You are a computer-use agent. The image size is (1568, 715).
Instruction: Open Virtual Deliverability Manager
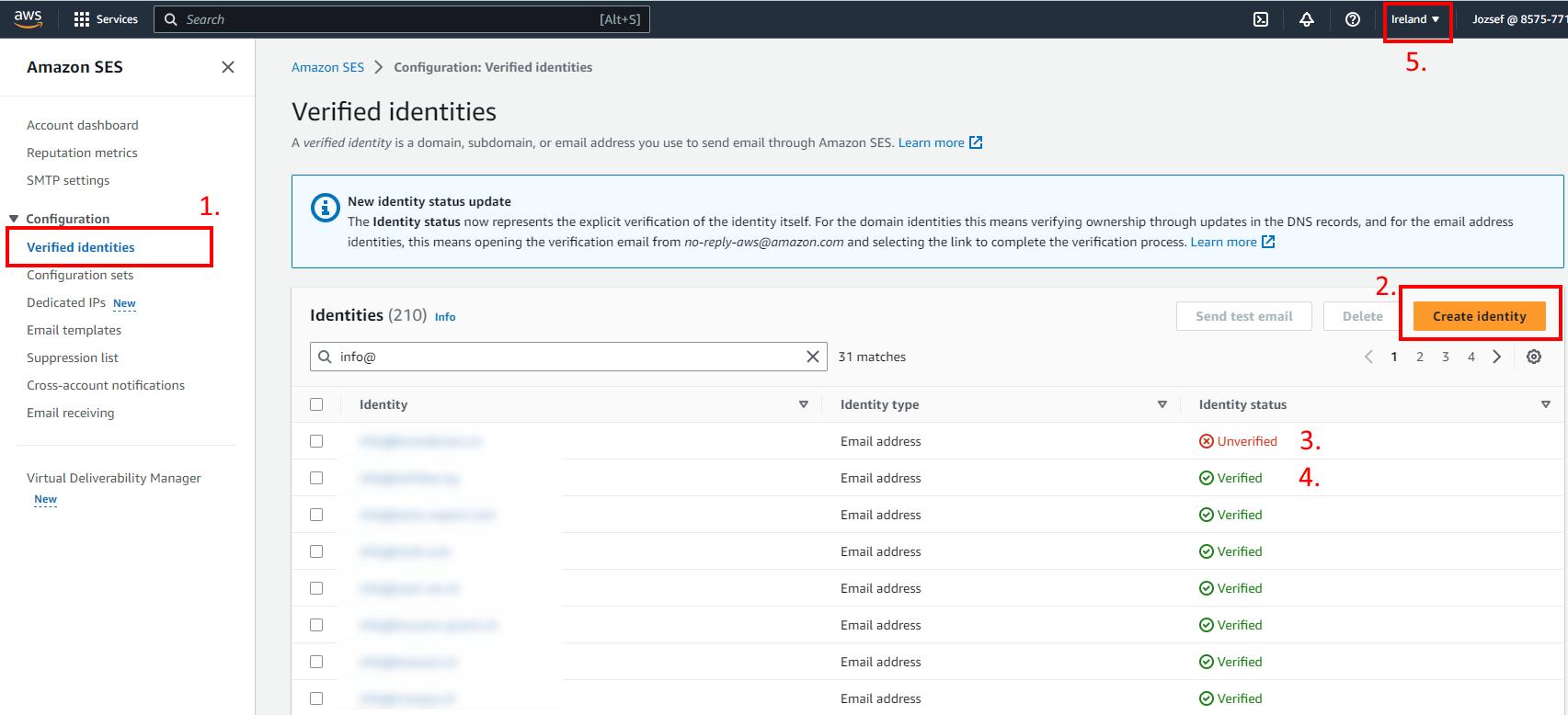[114, 478]
